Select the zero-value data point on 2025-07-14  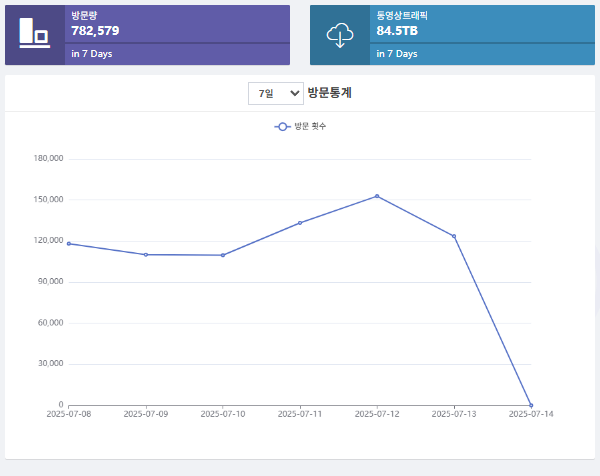(531, 405)
